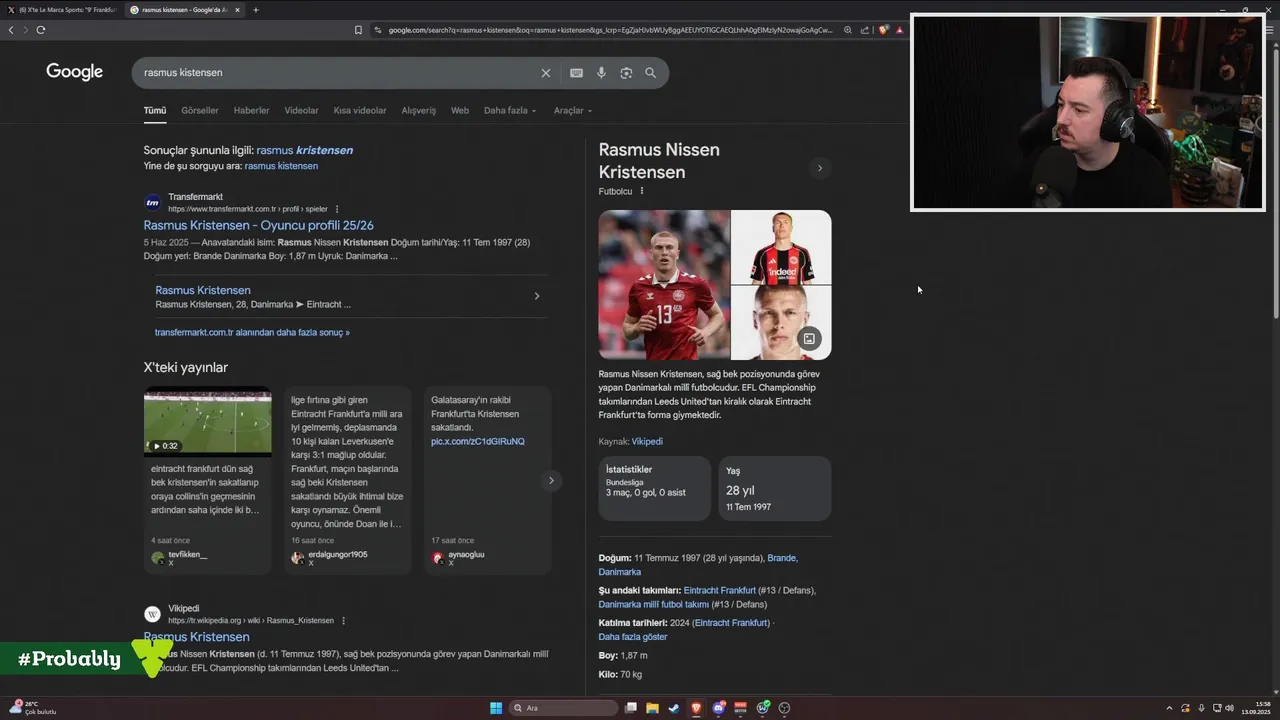This screenshot has width=1280, height=720.
Task: Show hidden system tray icons
Action: click(x=1169, y=708)
